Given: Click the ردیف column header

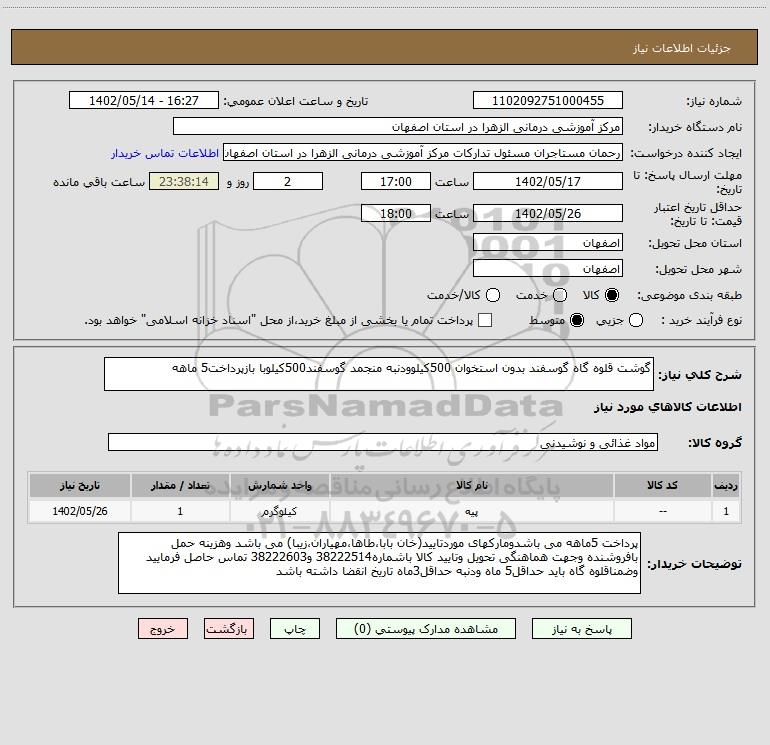Looking at the screenshot, I should [726, 485].
